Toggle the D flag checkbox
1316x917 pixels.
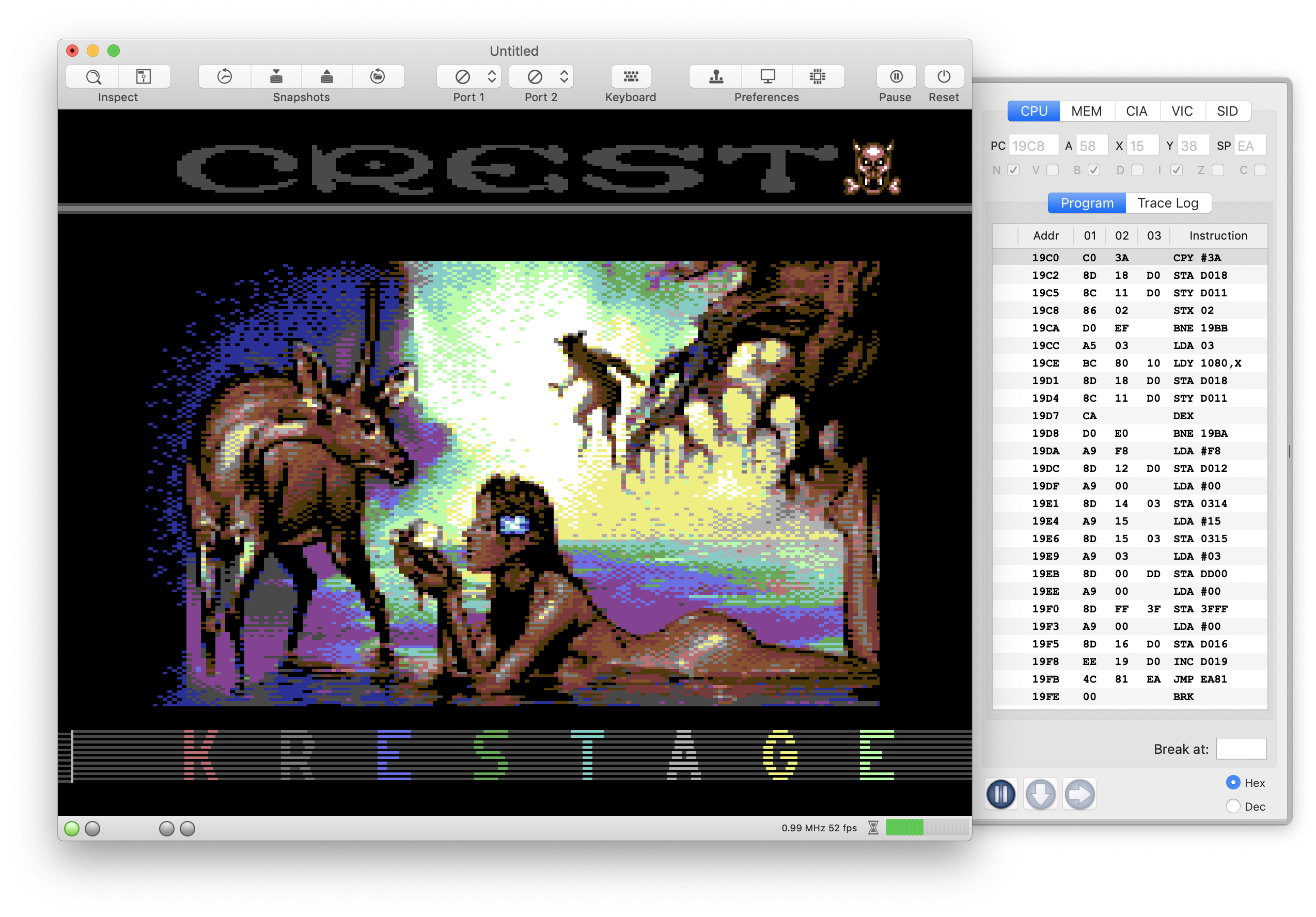point(1137,170)
